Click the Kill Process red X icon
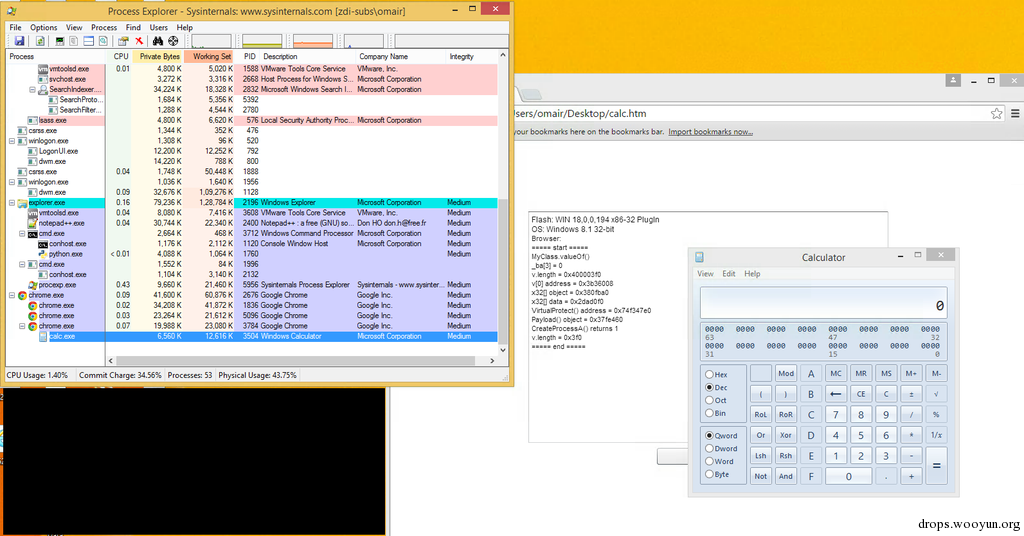 tap(139, 40)
